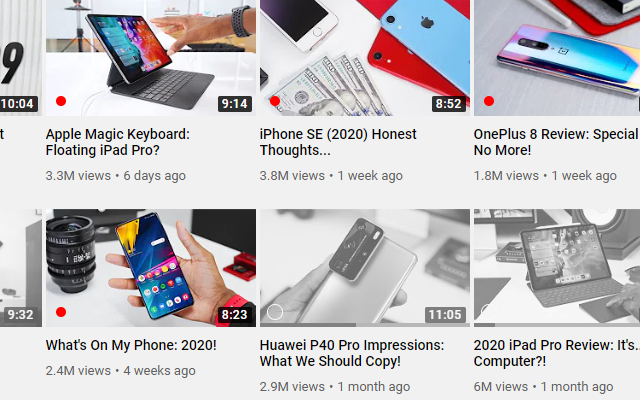Screen dimensions: 640x400
Task: Open 'Huawei P40 Pro Impressions' title link
Action: 352,353
